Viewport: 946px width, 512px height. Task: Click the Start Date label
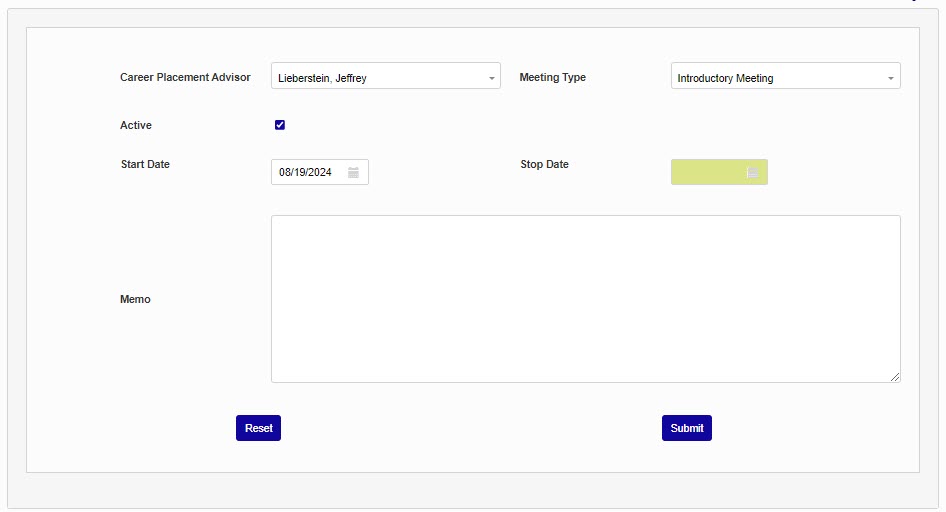[145, 164]
